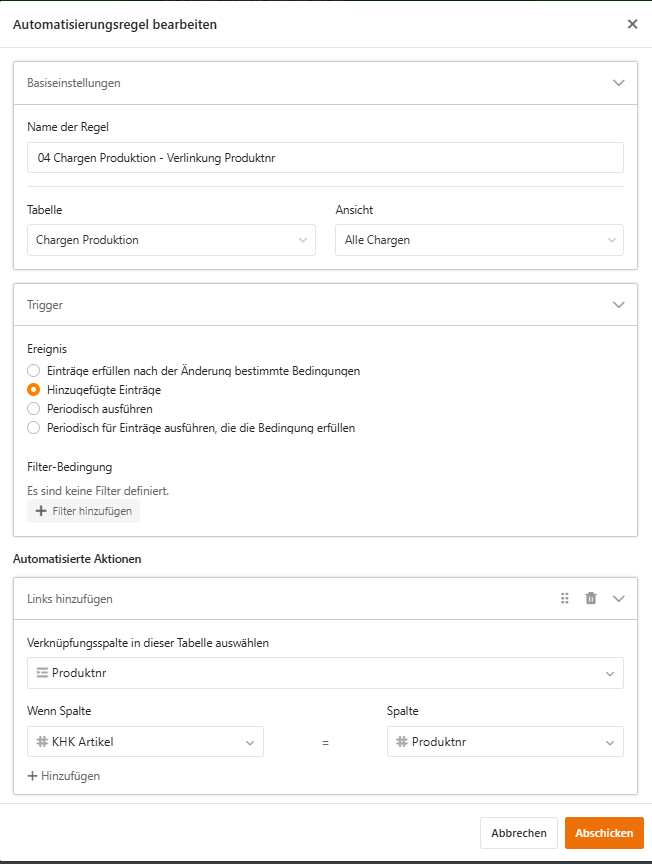Open the Verknüpfungsspalte dropdown
The height and width of the screenshot is (864, 652).
point(325,673)
